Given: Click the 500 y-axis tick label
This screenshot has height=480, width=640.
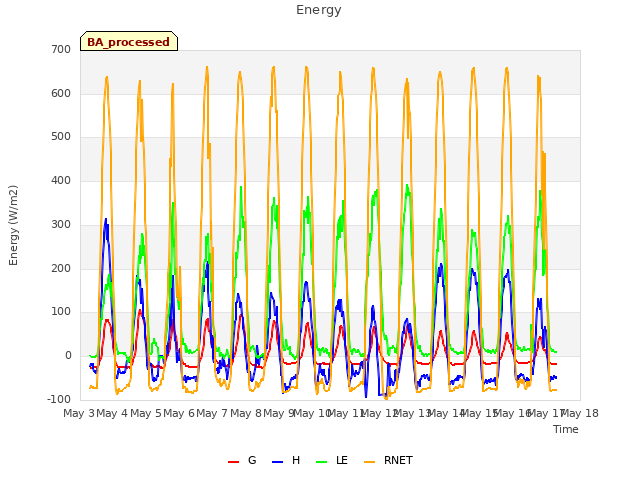Looking at the screenshot, I should coord(61,137).
